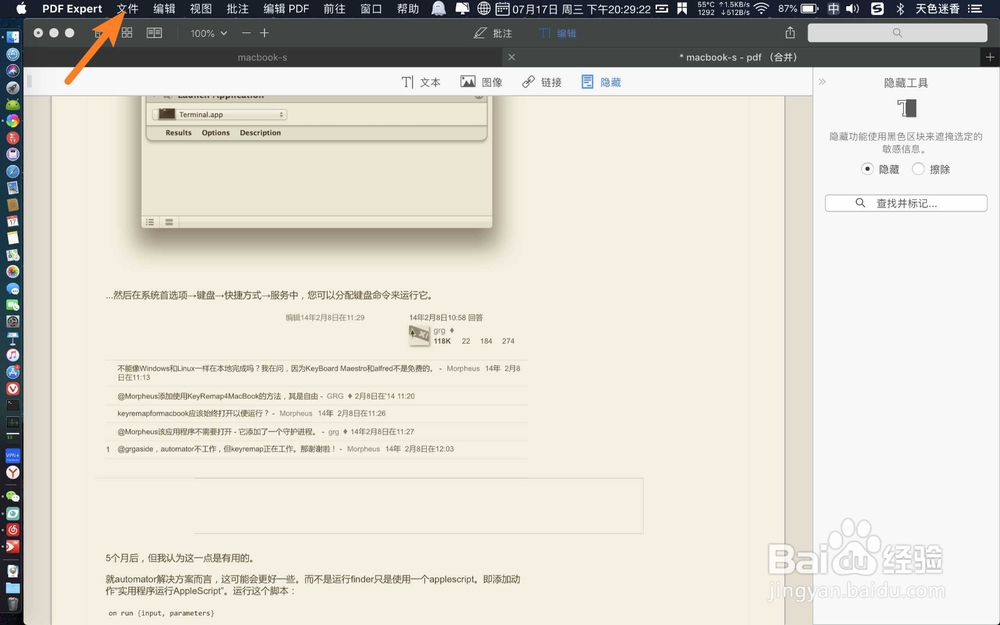Select the 隐藏 redact tool
This screenshot has width=1000, height=625.
(601, 82)
